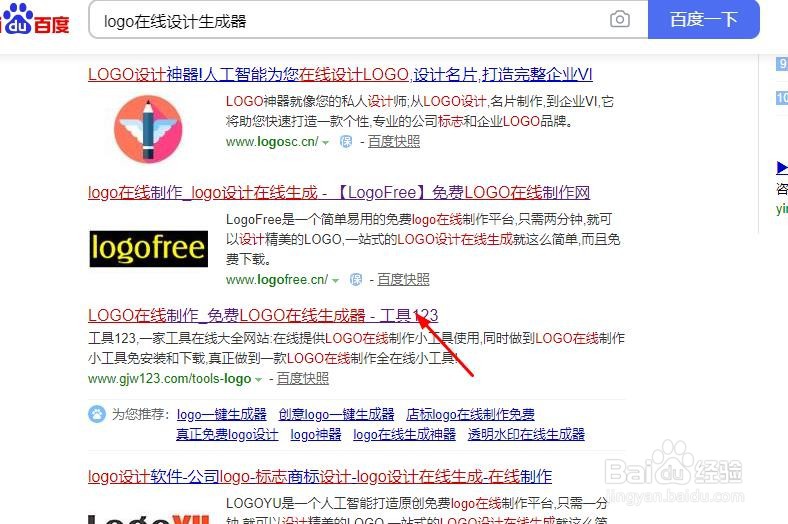Click the 百度一下 search button
788x524 pixels.
704,20
